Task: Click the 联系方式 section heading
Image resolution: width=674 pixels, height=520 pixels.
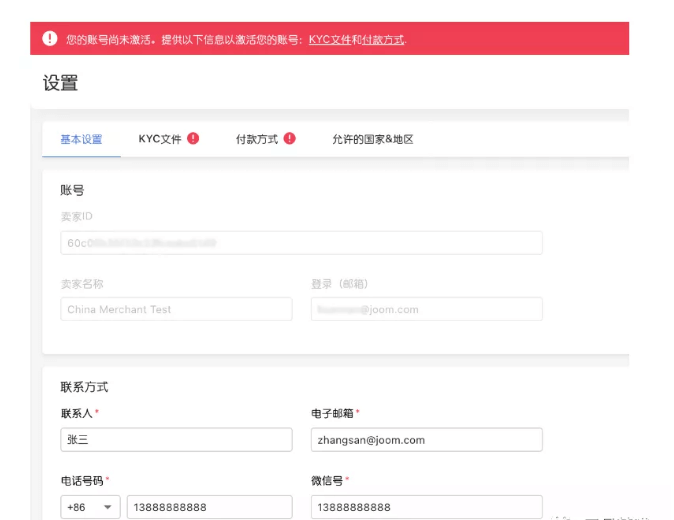Action: point(84,387)
